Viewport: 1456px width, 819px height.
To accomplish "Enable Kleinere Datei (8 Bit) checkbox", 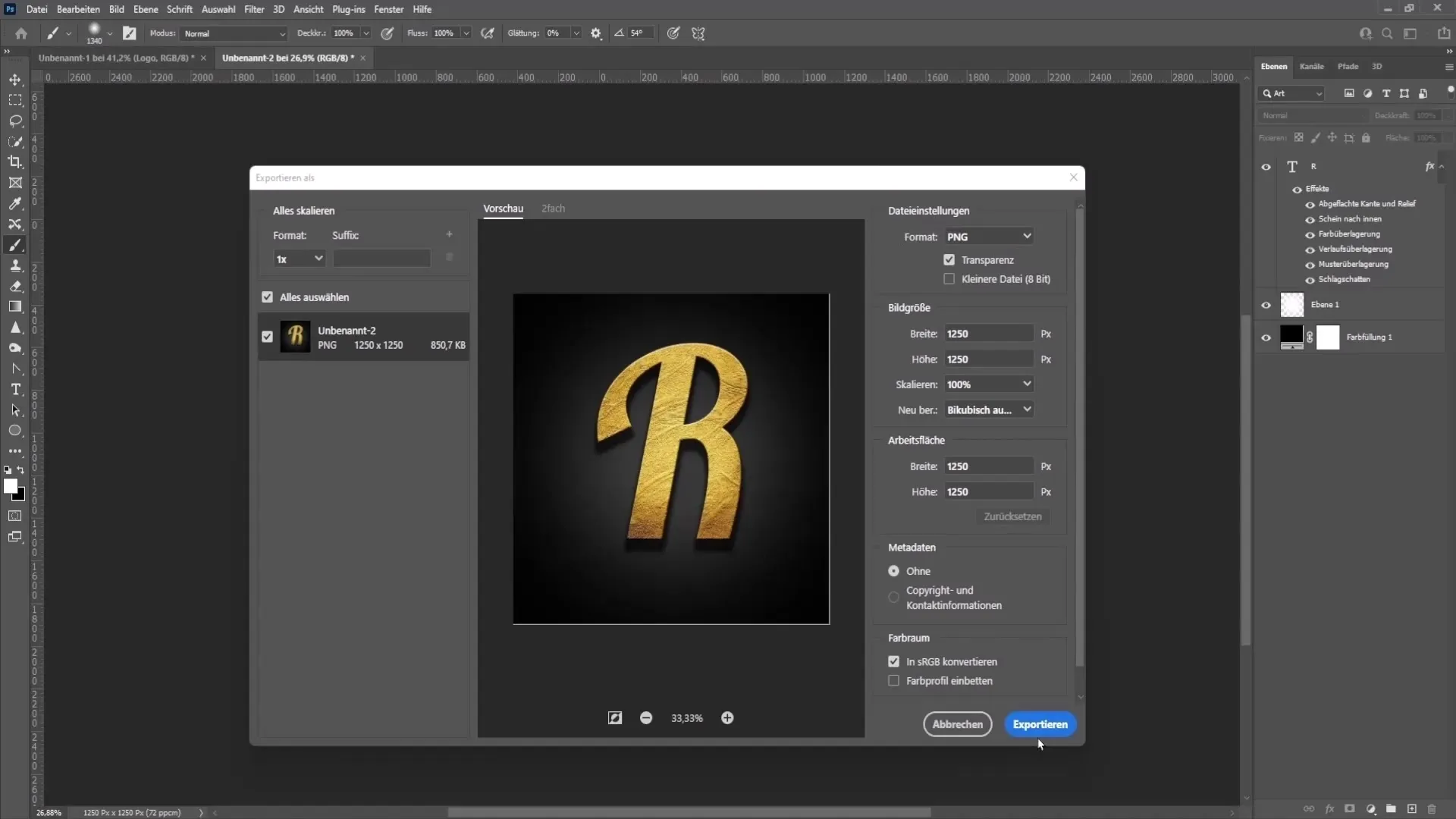I will (x=949, y=279).
